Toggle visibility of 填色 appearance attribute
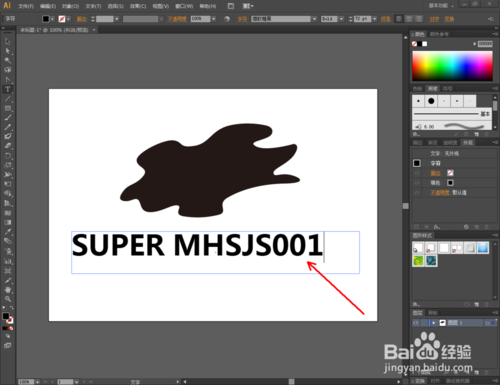The image size is (500, 385). [x=417, y=183]
